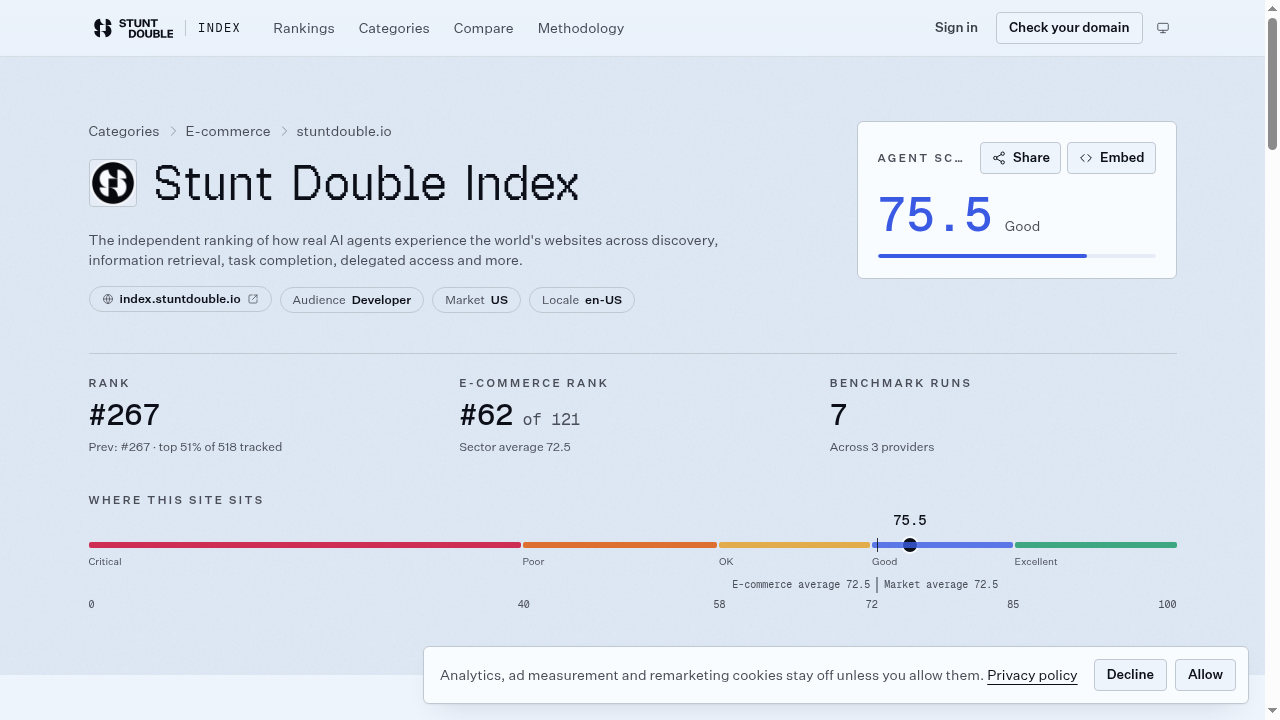Click the large 75.5 agent score value
The height and width of the screenshot is (720, 1280).
coord(935,215)
